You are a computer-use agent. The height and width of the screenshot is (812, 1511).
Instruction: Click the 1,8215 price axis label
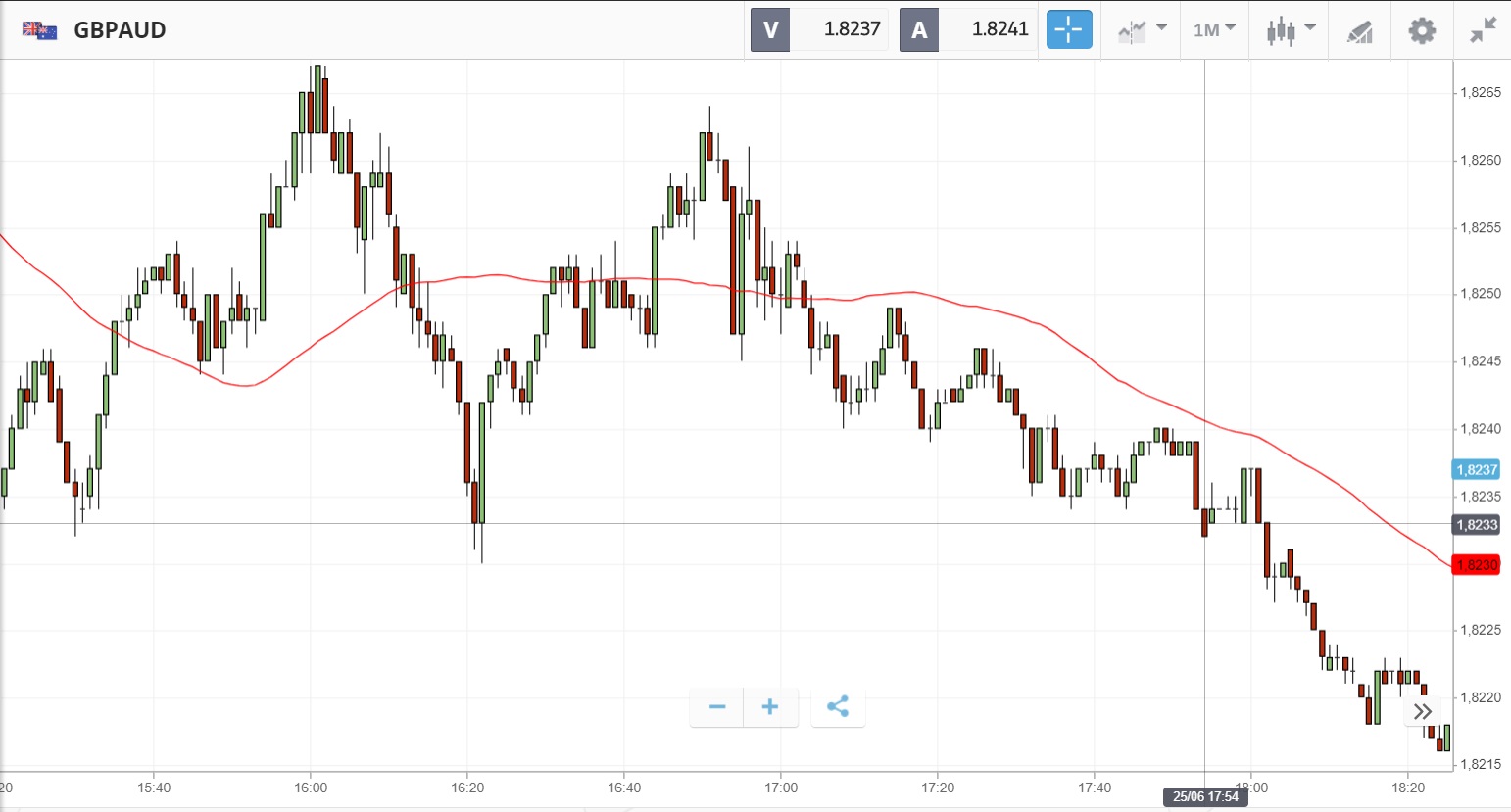click(1480, 765)
